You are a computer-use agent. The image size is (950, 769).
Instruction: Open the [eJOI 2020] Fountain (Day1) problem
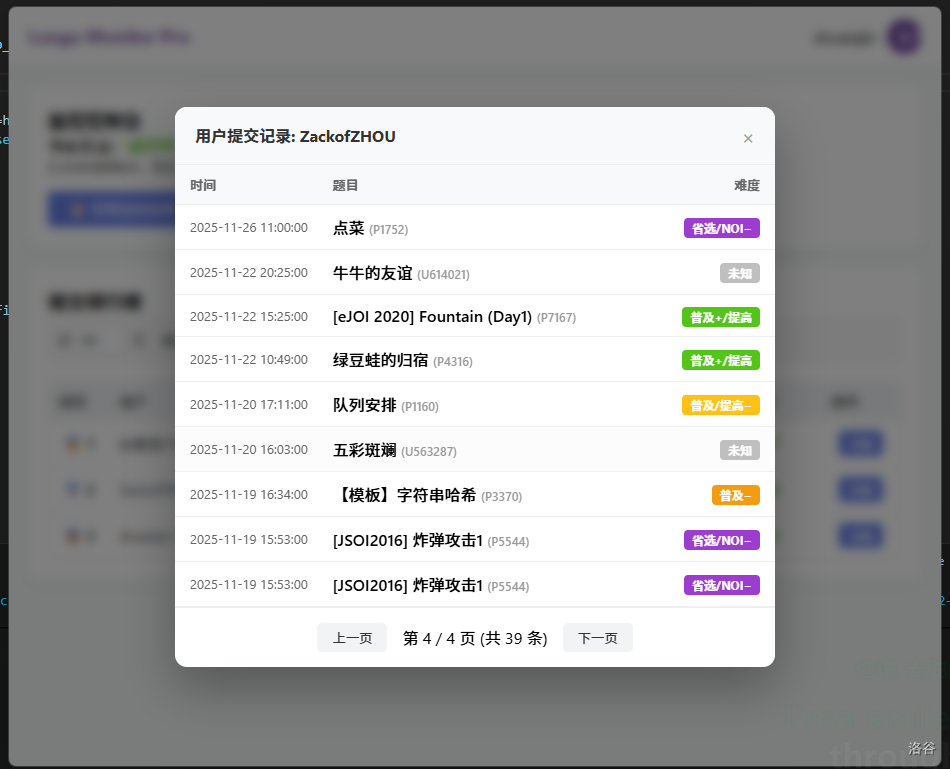click(432, 317)
